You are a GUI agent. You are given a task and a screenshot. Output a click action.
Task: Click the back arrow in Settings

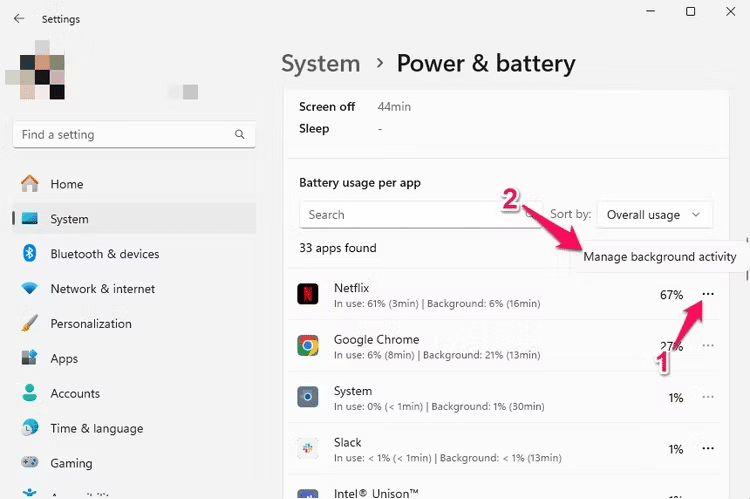tap(19, 18)
